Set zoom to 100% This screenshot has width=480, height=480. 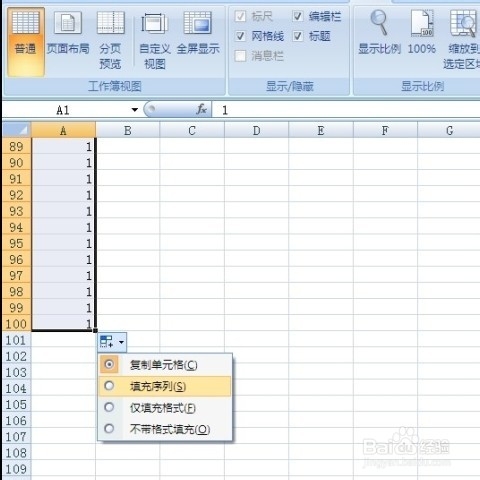[x=422, y=33]
